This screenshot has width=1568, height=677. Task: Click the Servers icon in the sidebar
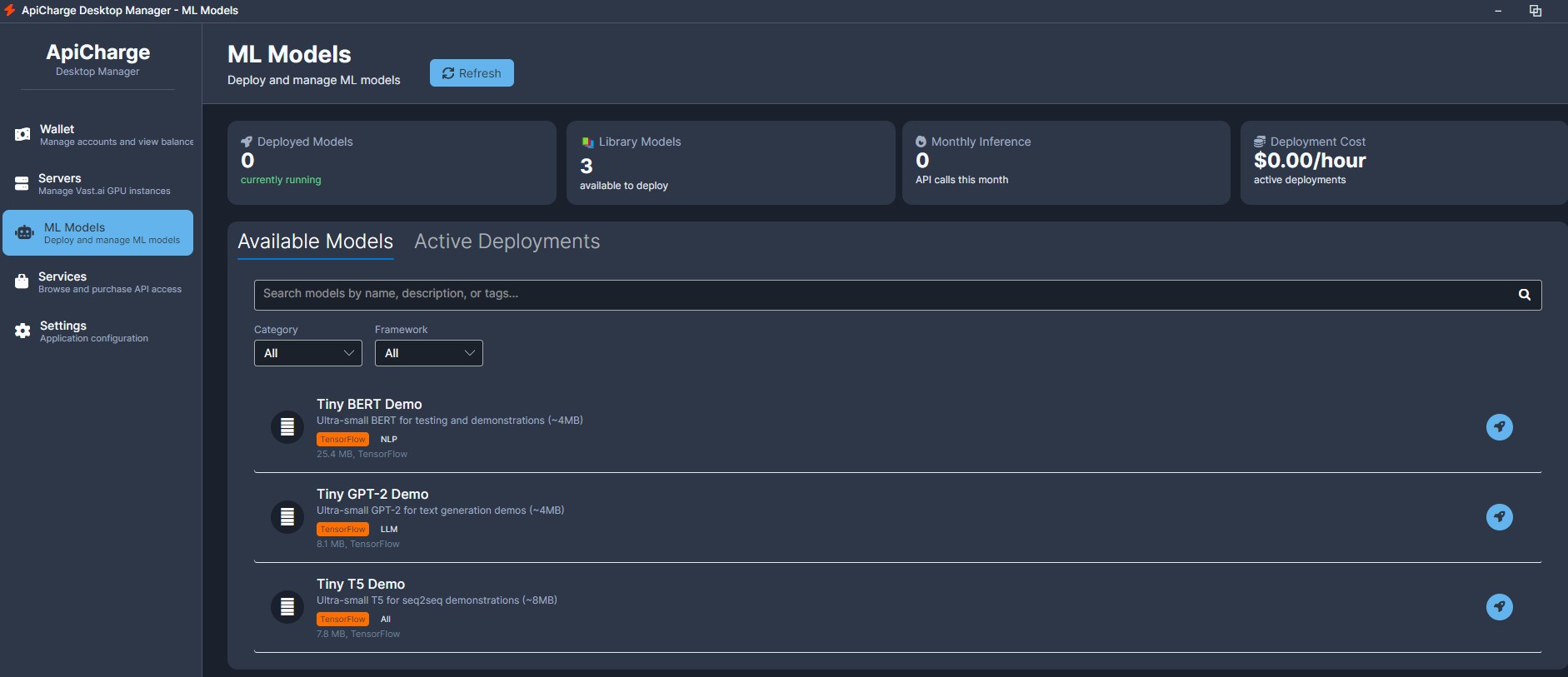click(22, 184)
